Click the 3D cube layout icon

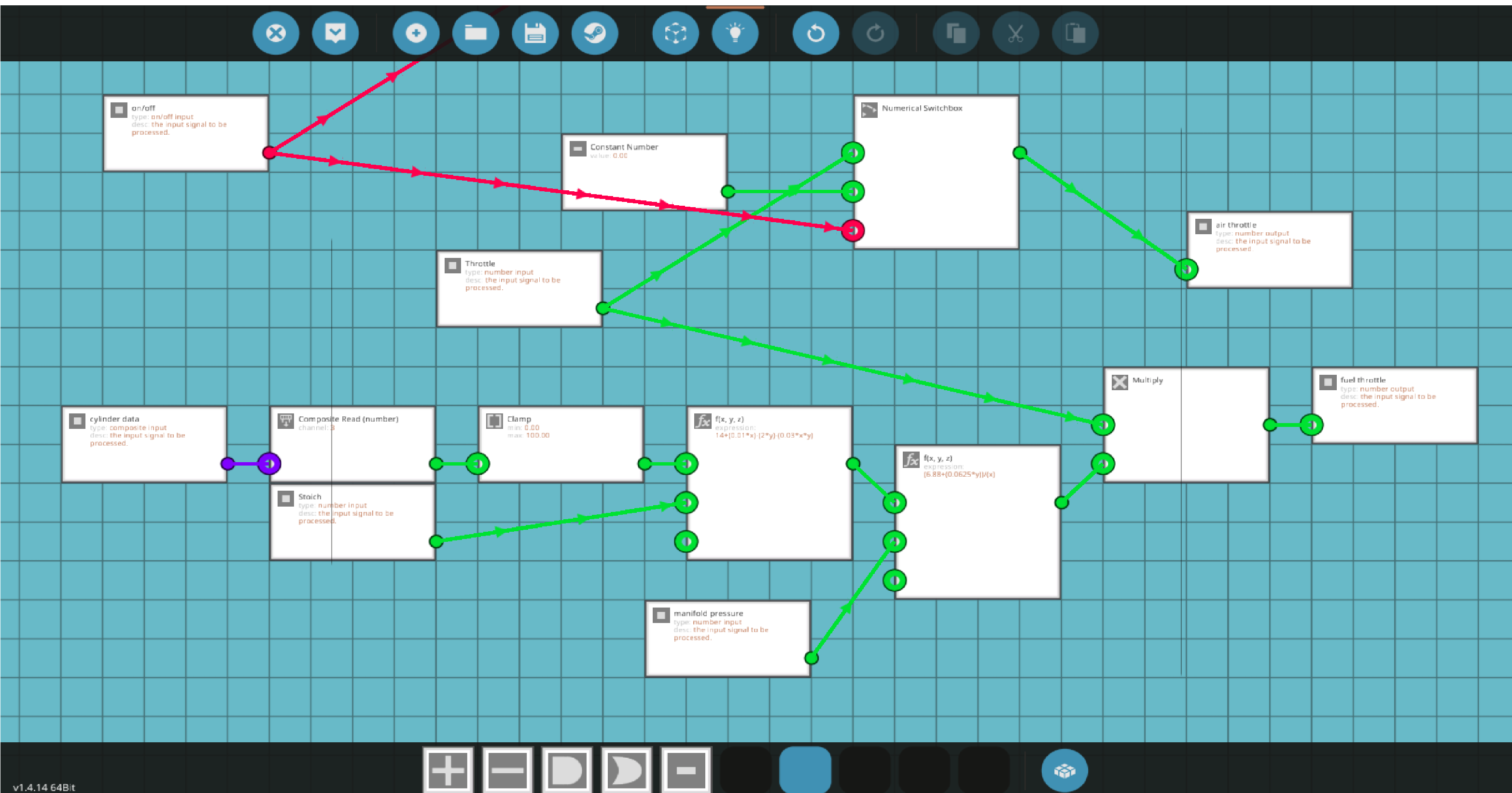tap(675, 33)
